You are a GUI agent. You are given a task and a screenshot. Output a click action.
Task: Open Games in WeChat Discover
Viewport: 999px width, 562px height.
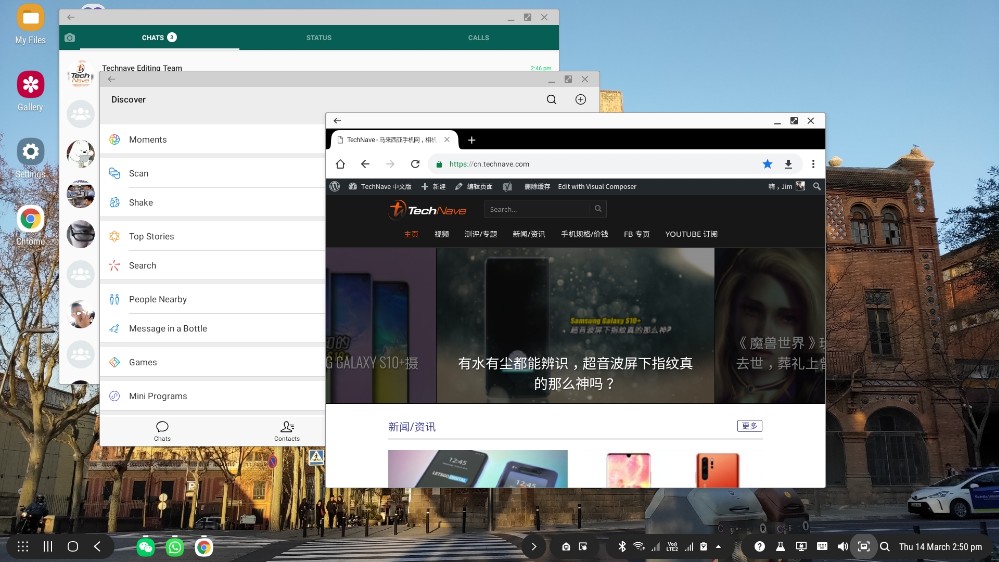coord(213,362)
